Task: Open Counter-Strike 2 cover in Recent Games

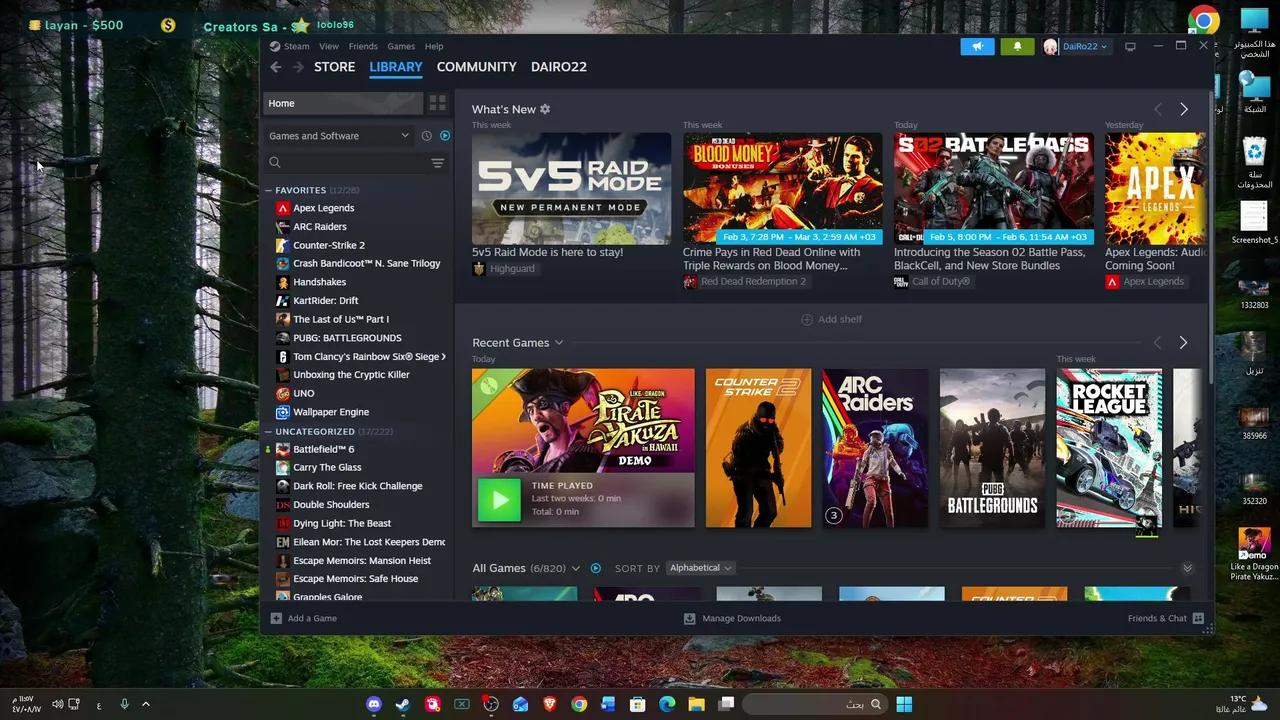Action: pos(758,448)
